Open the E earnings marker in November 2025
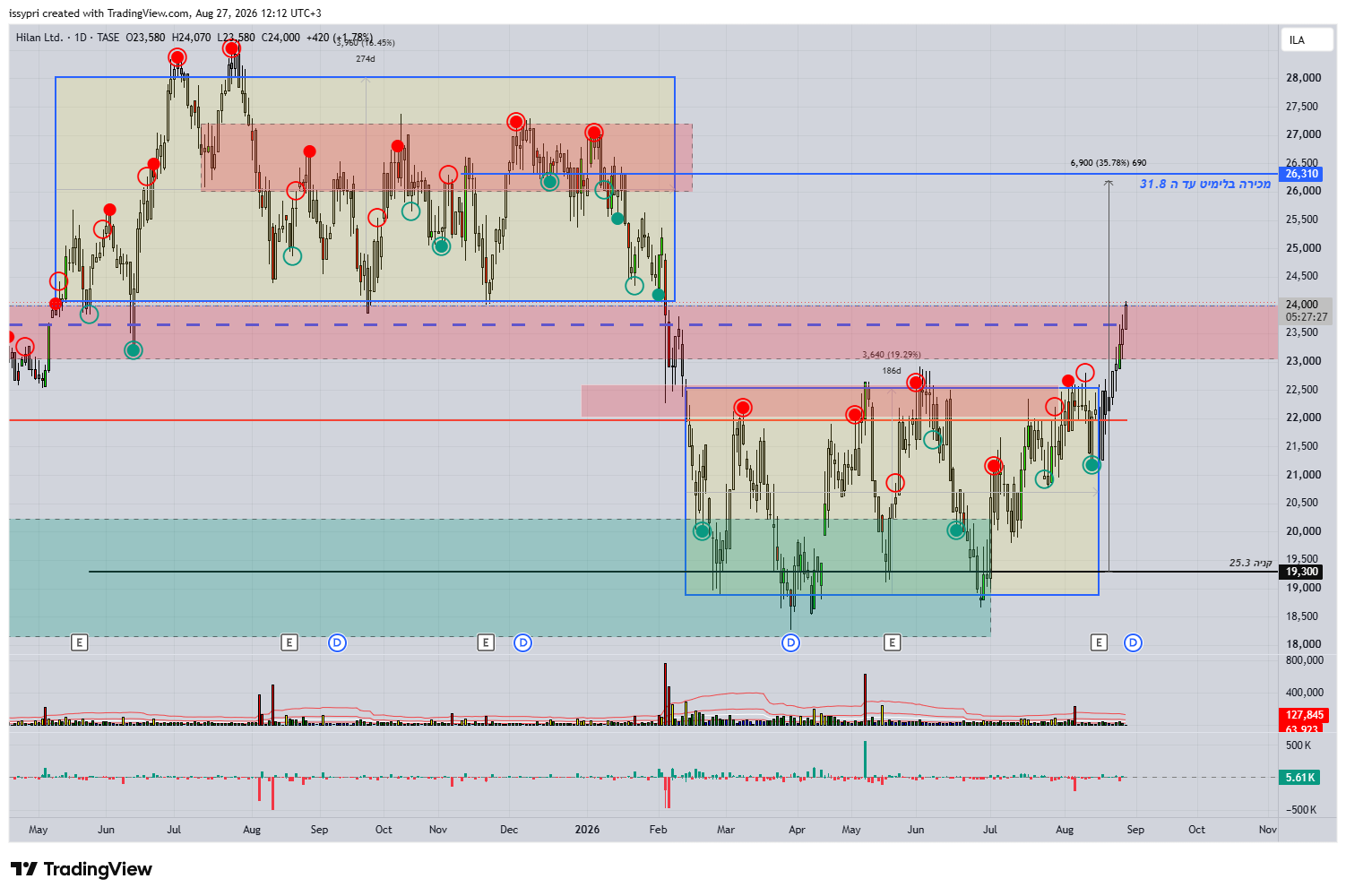This screenshot has height=896, width=1346. 486,642
